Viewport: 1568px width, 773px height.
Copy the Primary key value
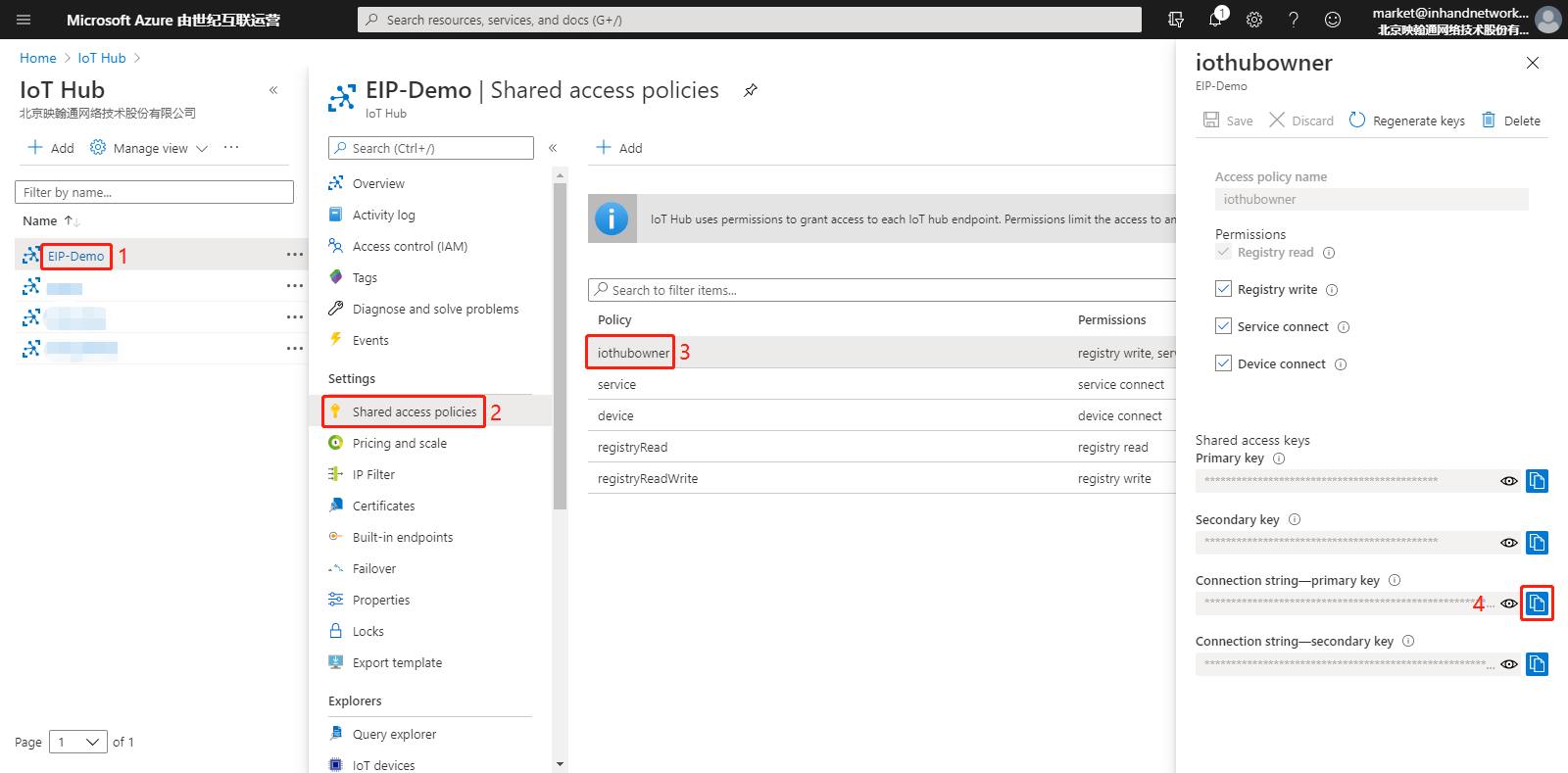[1537, 481]
